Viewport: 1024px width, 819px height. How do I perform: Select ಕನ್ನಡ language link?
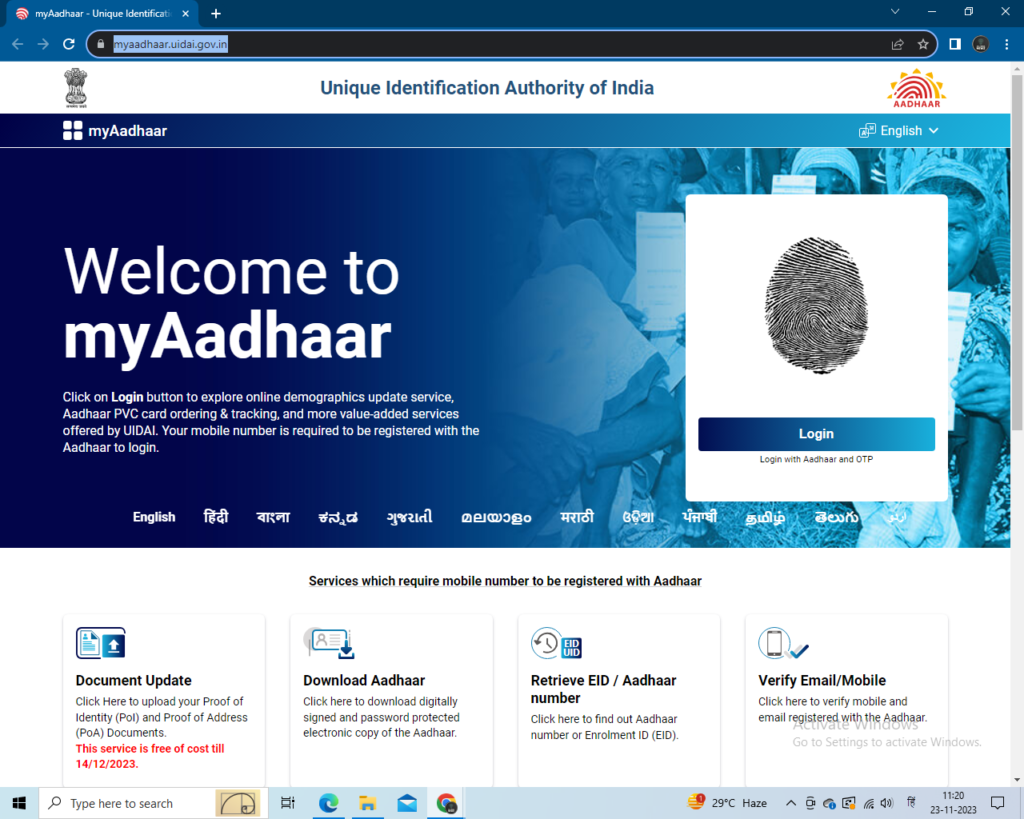(x=338, y=517)
